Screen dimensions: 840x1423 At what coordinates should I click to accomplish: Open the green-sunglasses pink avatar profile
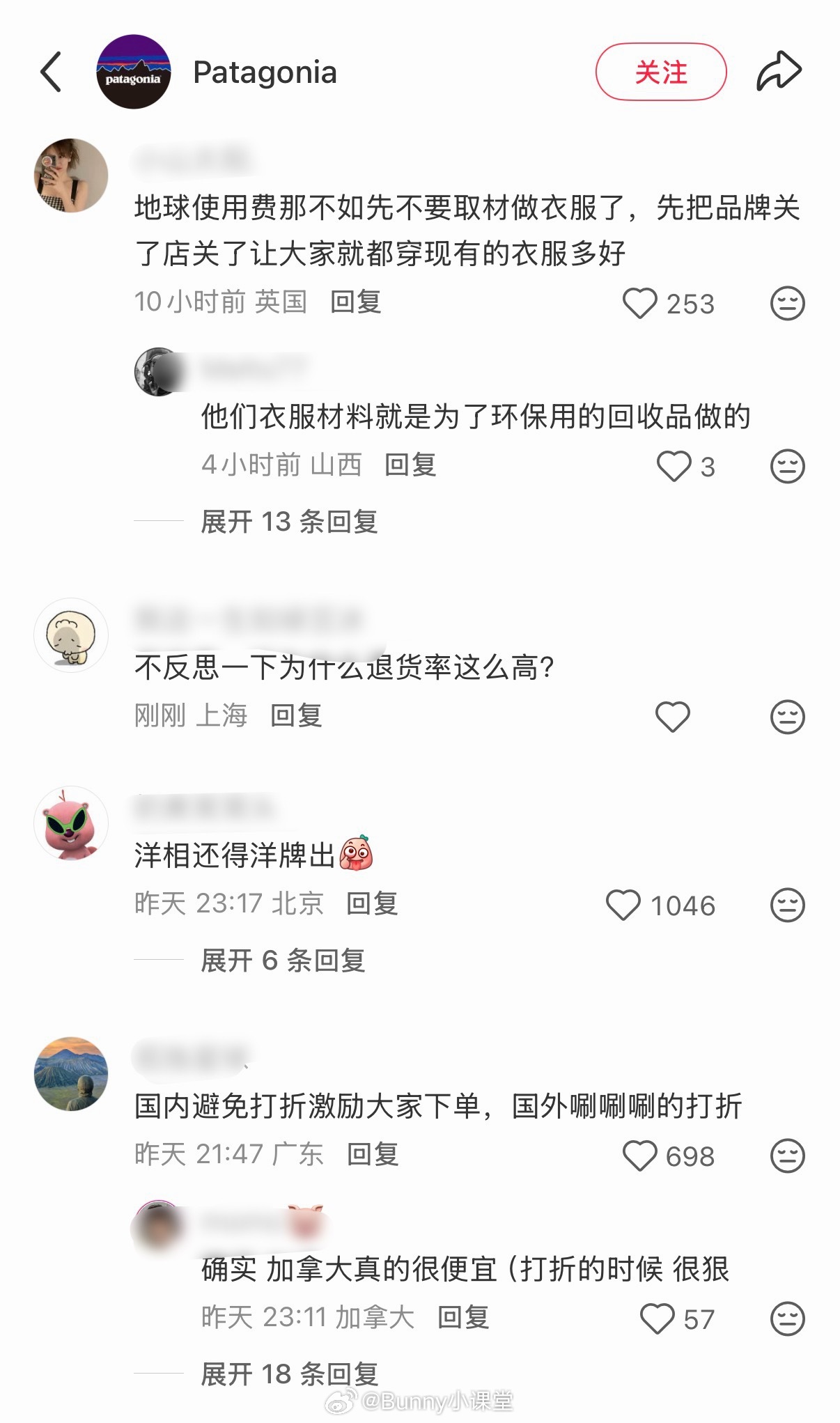(71, 823)
